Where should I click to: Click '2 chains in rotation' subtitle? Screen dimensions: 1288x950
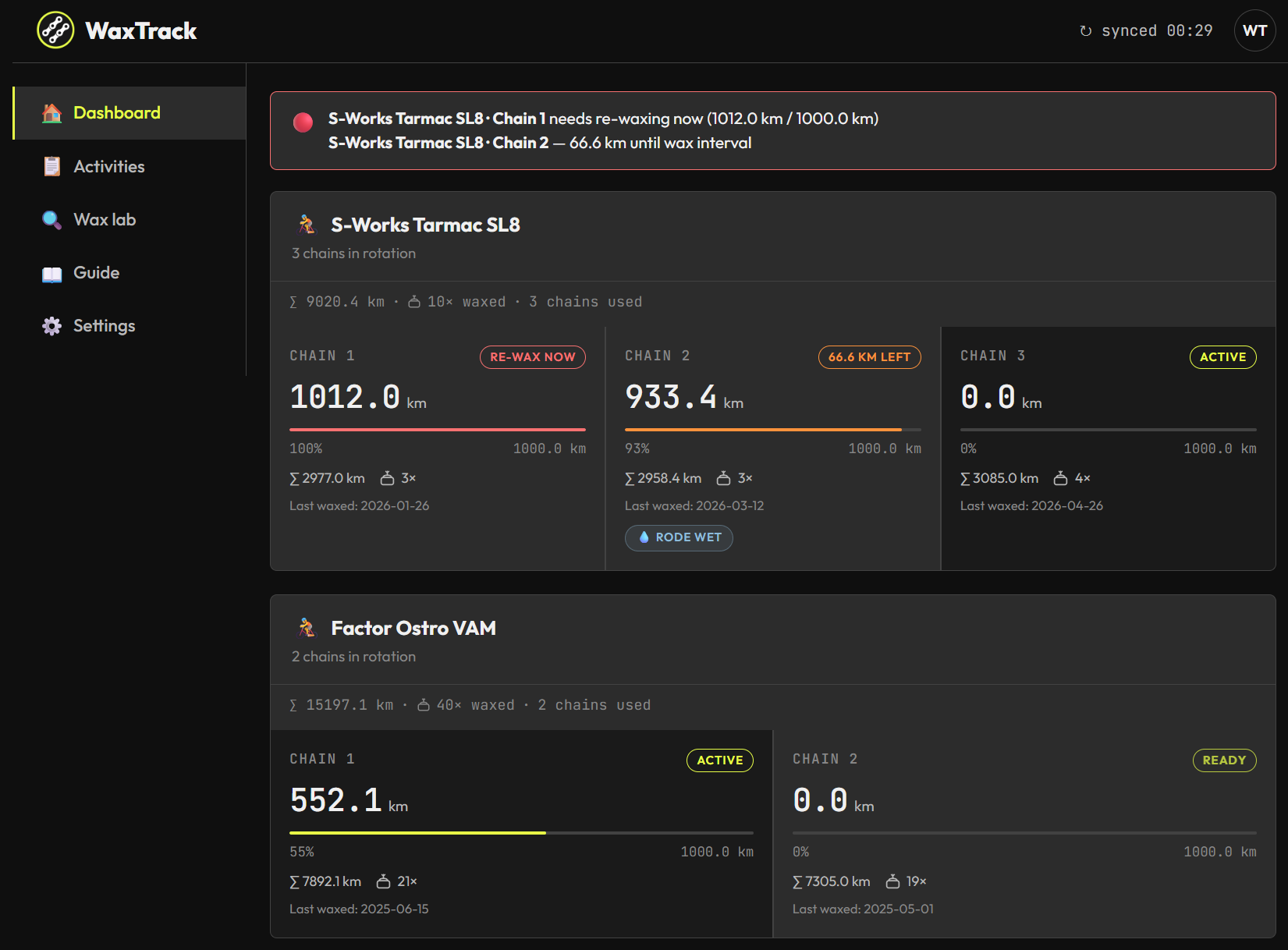click(x=353, y=657)
